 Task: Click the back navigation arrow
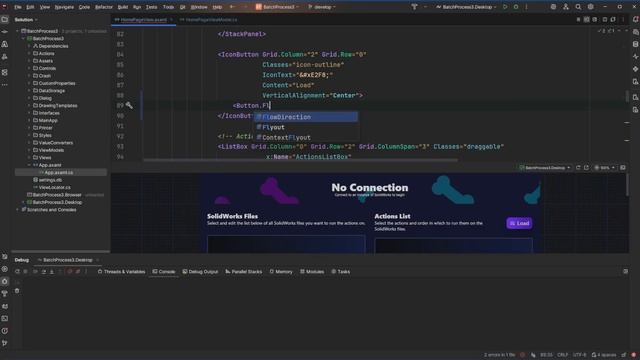click(232, 7)
